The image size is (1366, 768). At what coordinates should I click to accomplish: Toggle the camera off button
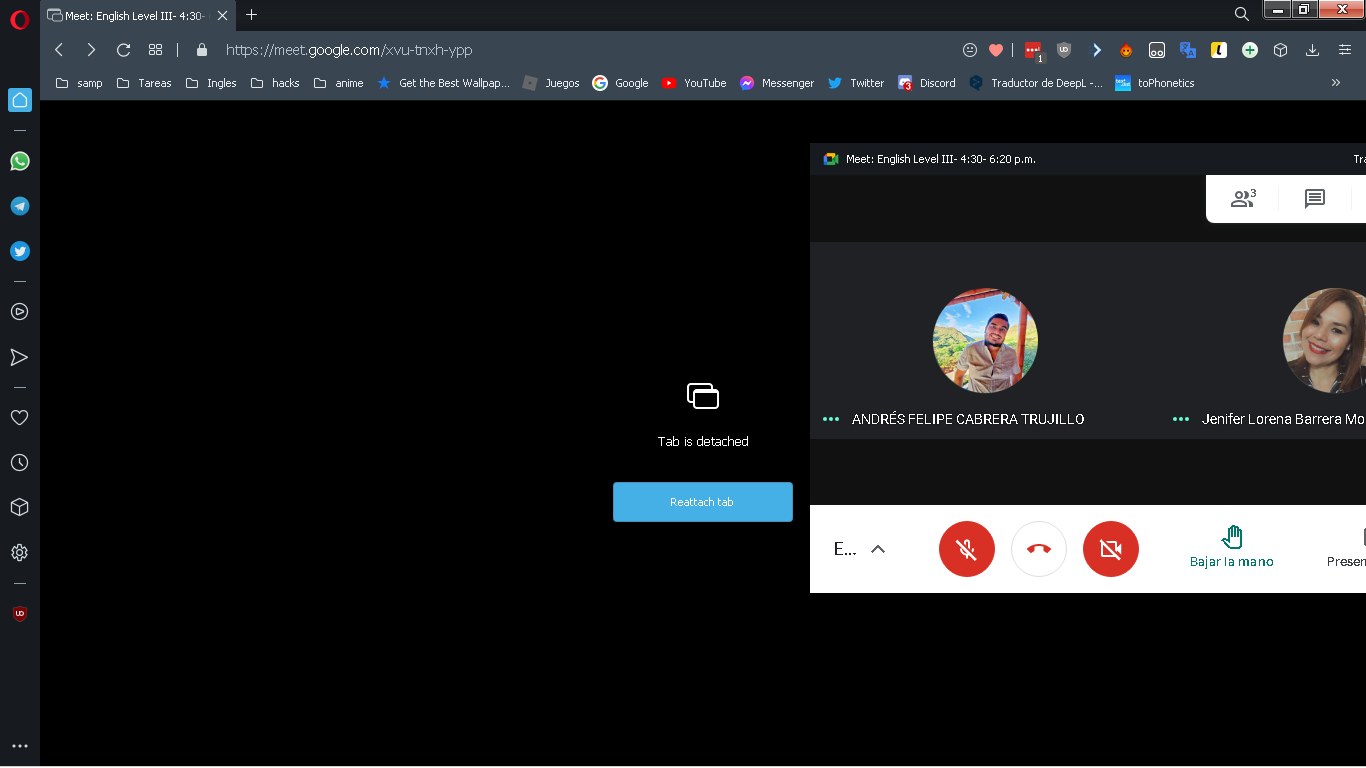1111,549
